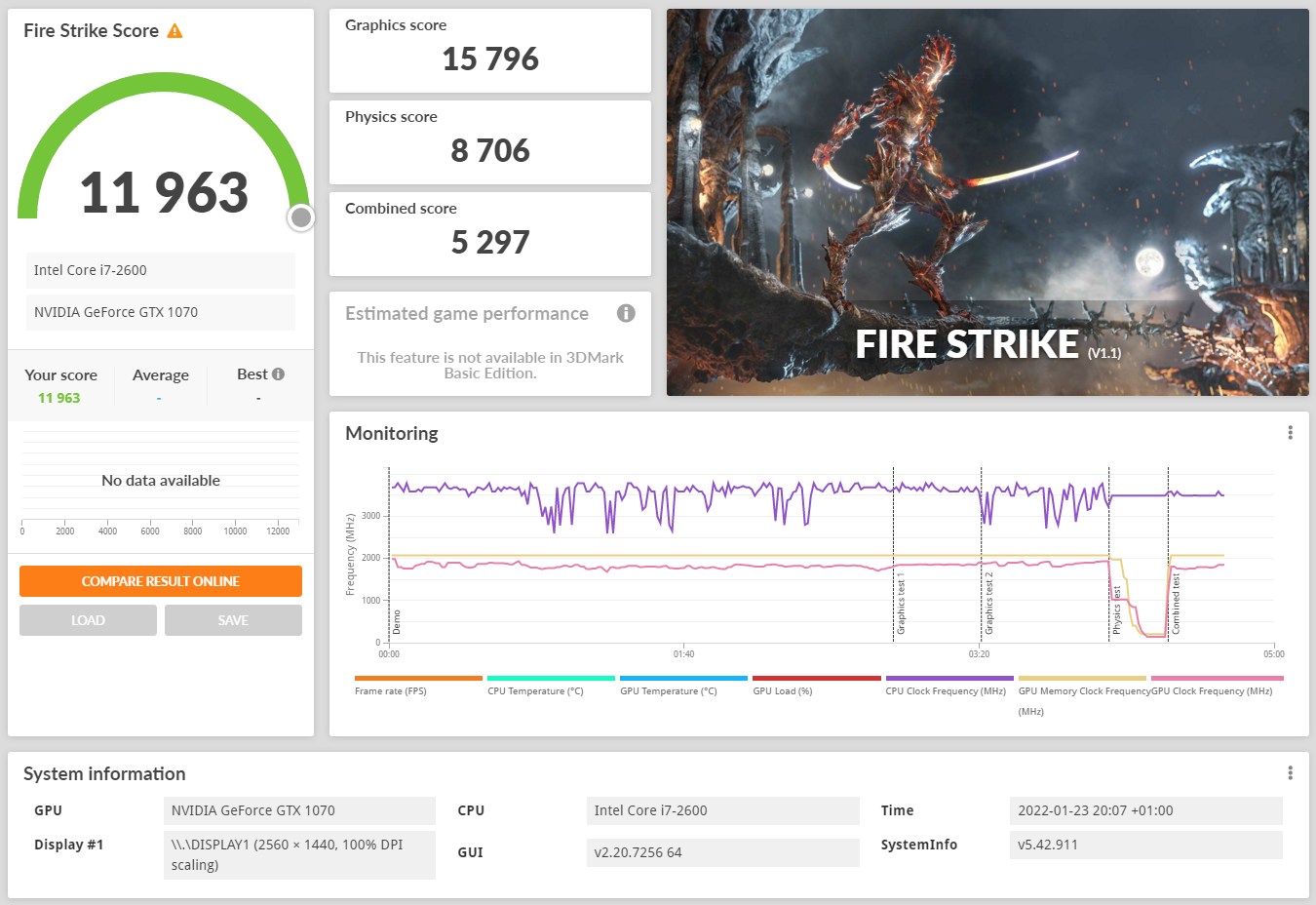Screen dimensions: 1316x905
Task: Click the Fire Strike Score title
Action: 91,31
